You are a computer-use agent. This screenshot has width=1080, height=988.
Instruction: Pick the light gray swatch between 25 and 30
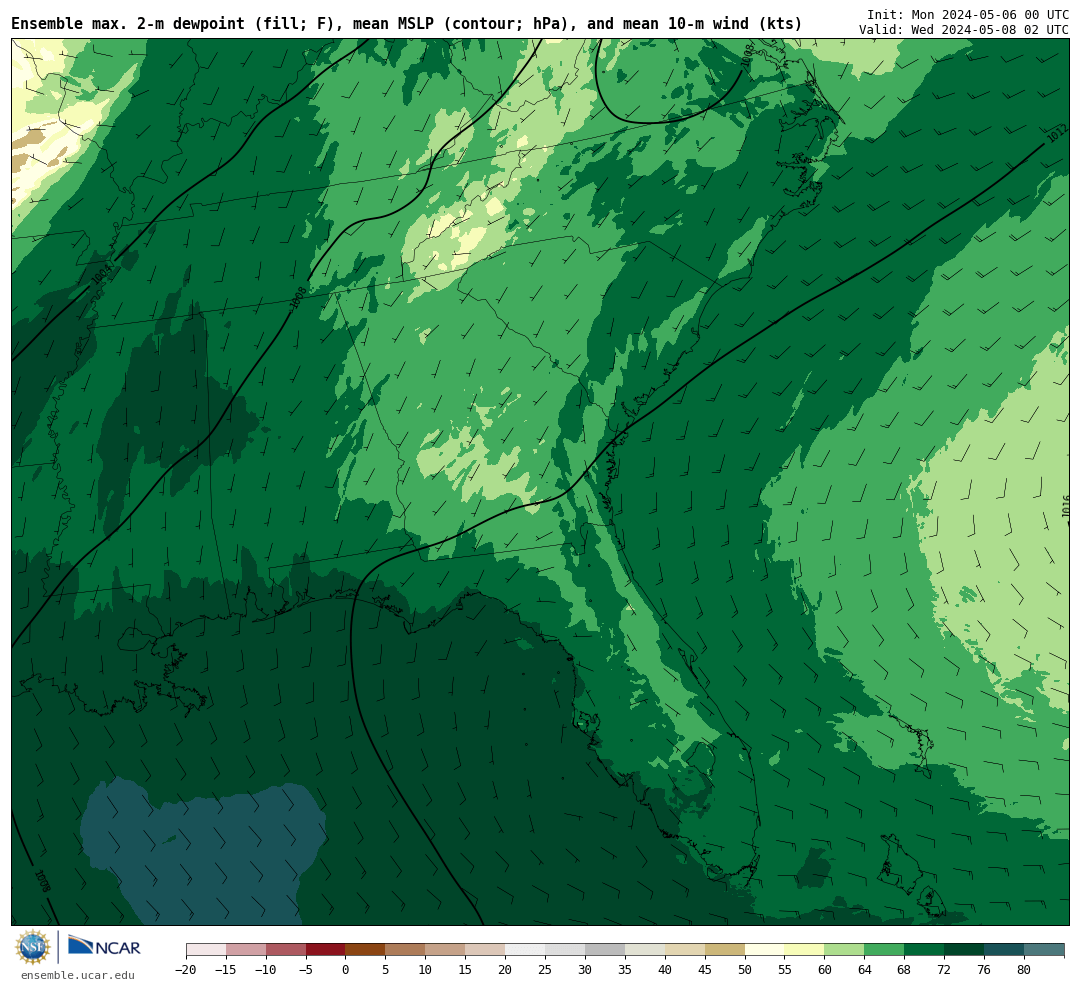(565, 950)
